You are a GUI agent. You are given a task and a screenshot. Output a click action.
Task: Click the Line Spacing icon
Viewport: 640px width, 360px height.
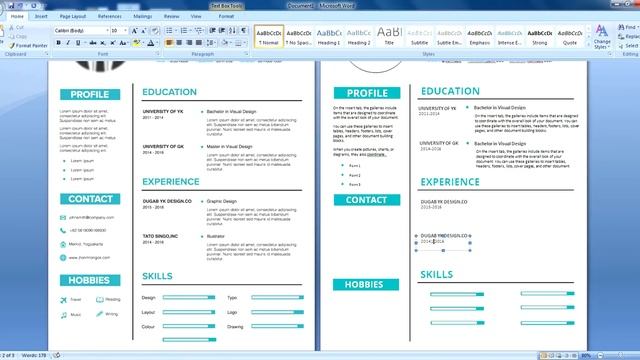[x=210, y=43]
